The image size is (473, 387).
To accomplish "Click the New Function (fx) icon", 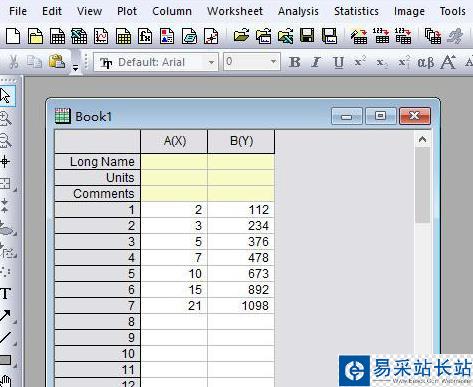I will click(x=145, y=36).
